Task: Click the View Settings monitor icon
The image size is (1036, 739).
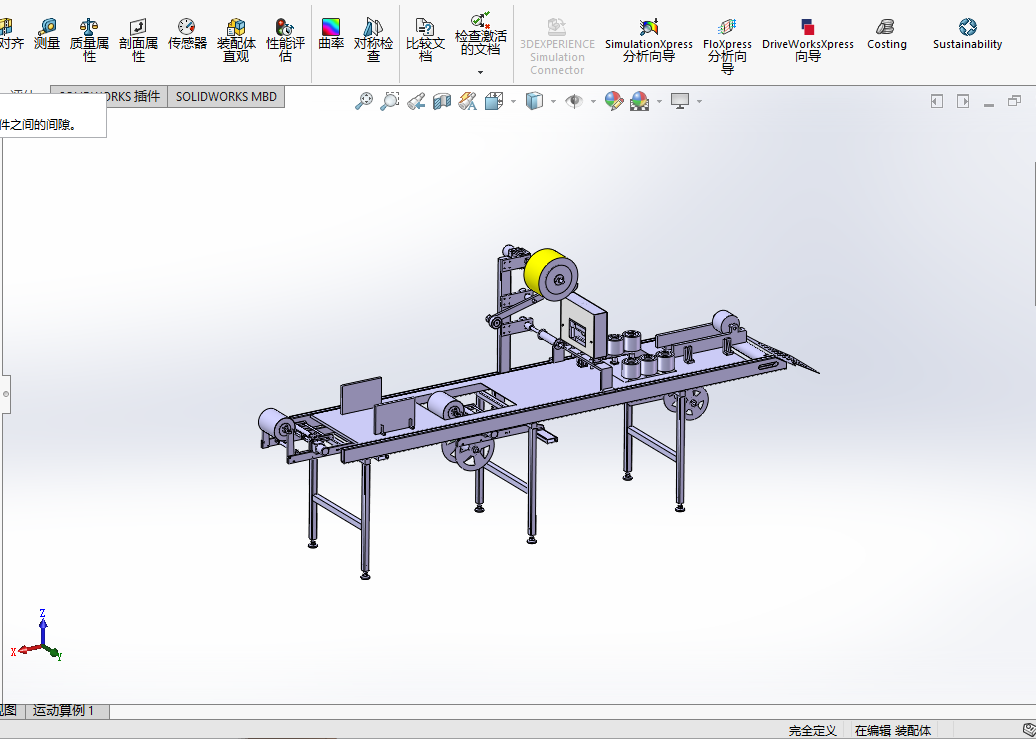Action: point(680,101)
